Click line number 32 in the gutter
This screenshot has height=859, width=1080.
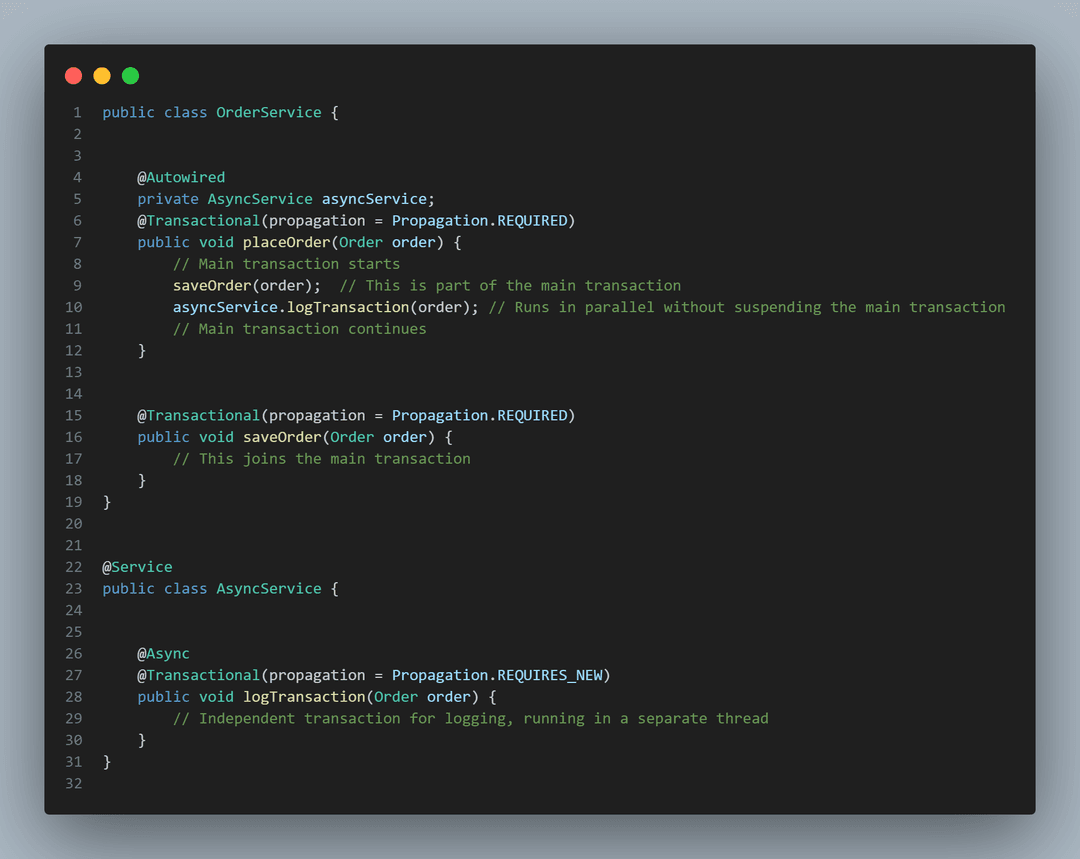pos(73,783)
